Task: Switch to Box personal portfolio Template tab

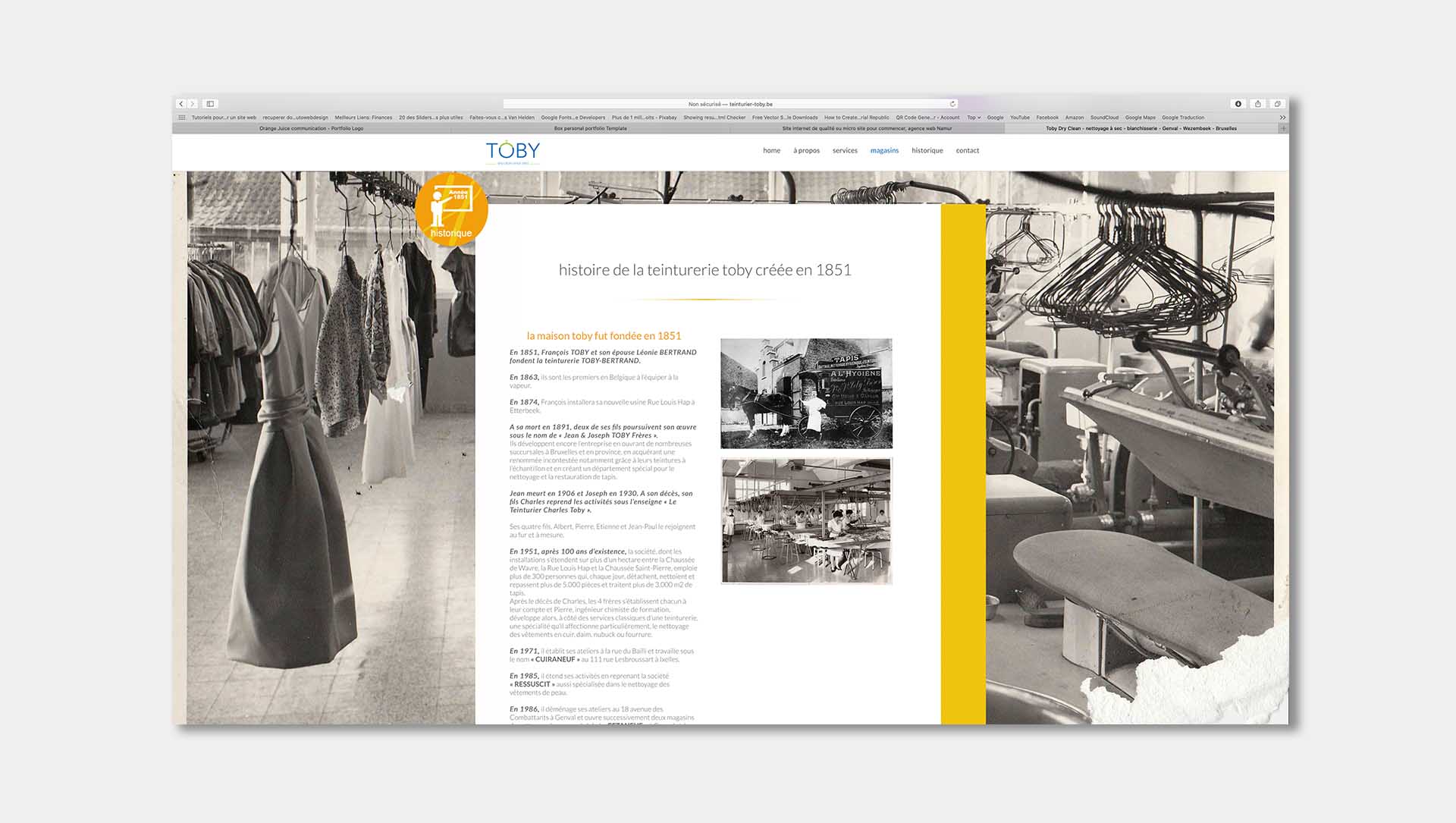Action: coord(590,128)
